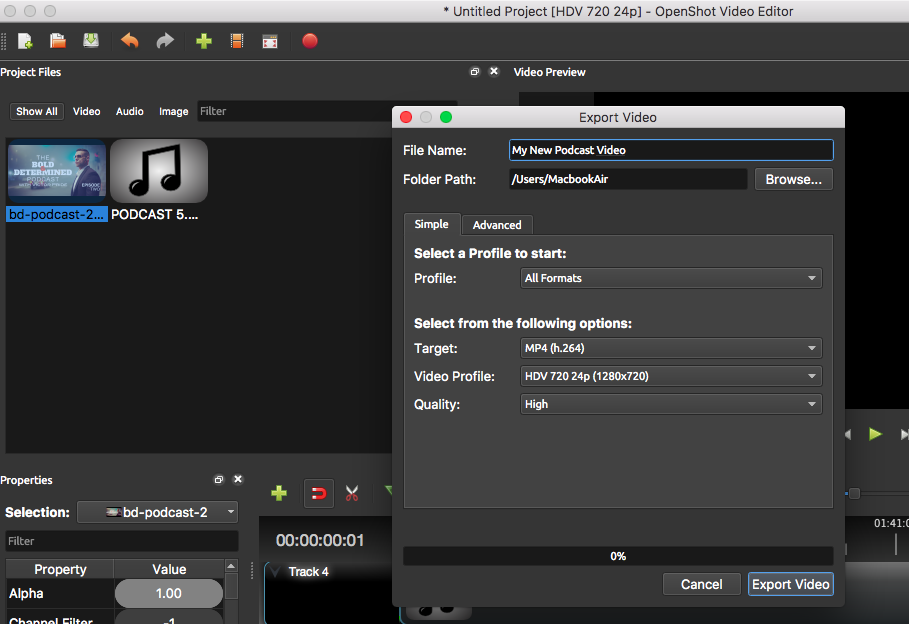Viewport: 909px width, 624px height.
Task: Toggle the Show All files filter
Action: click(x=37, y=111)
